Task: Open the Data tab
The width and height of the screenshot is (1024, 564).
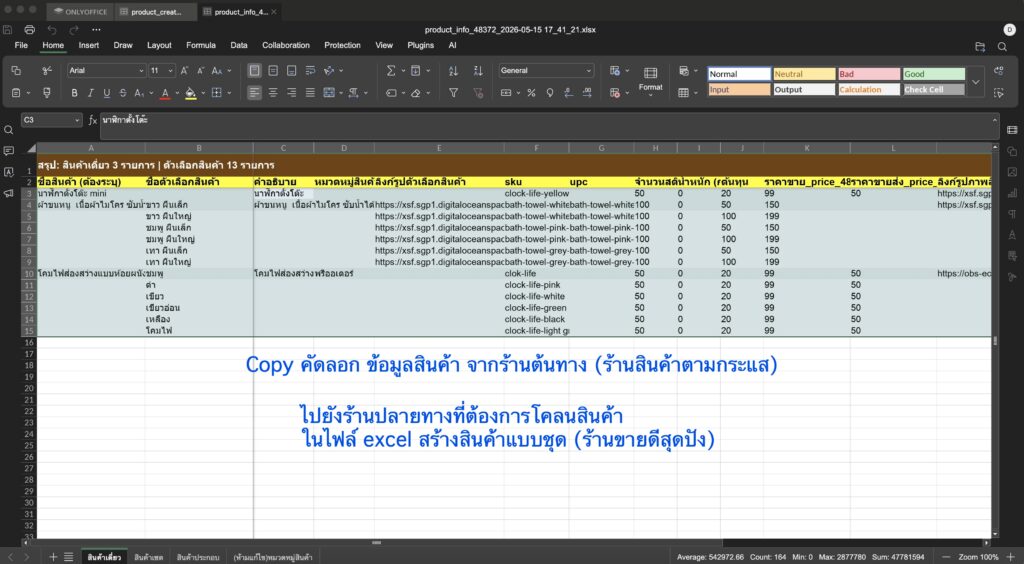Action: point(239,46)
